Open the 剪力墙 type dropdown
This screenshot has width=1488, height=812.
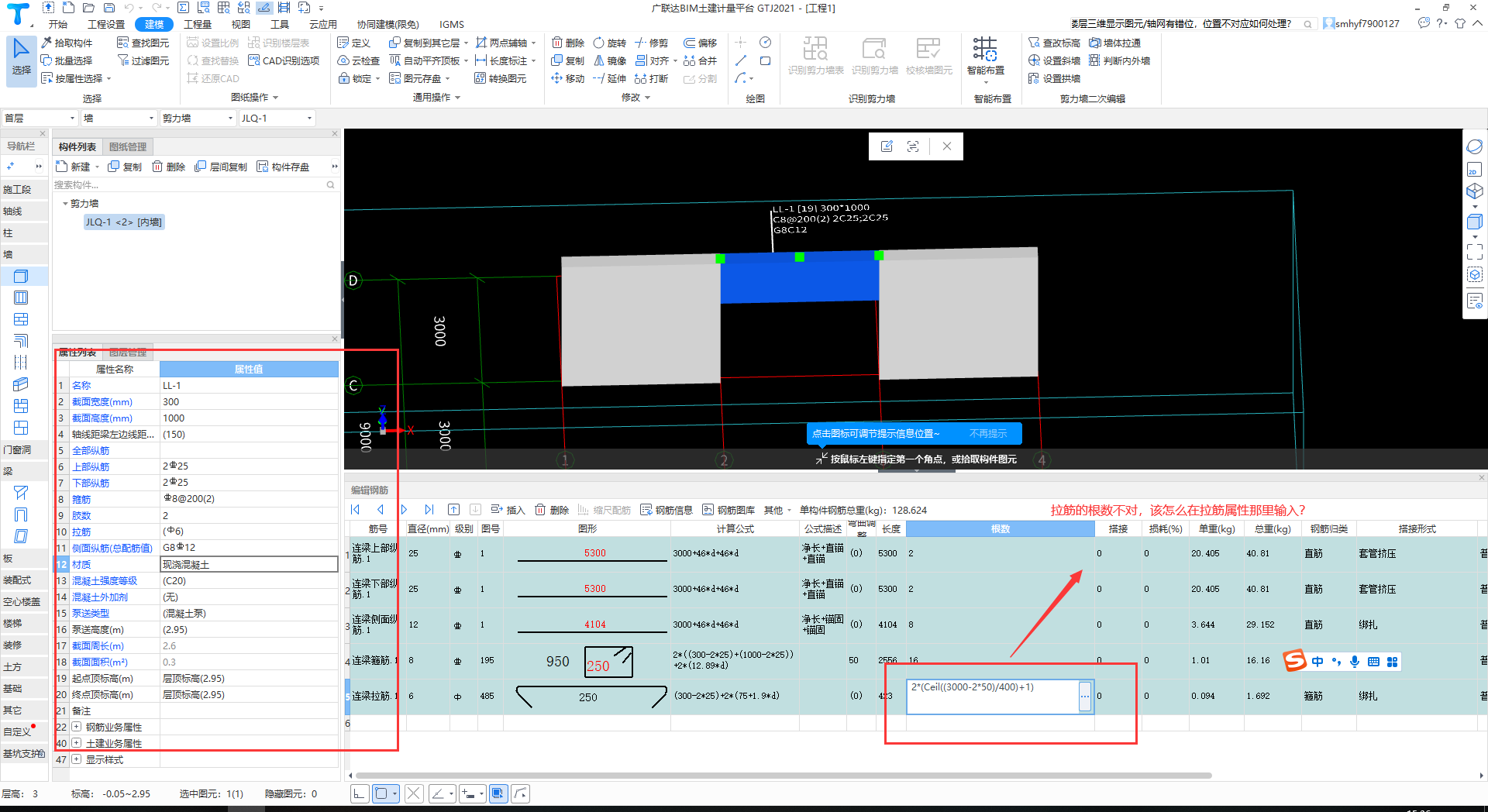click(x=198, y=118)
